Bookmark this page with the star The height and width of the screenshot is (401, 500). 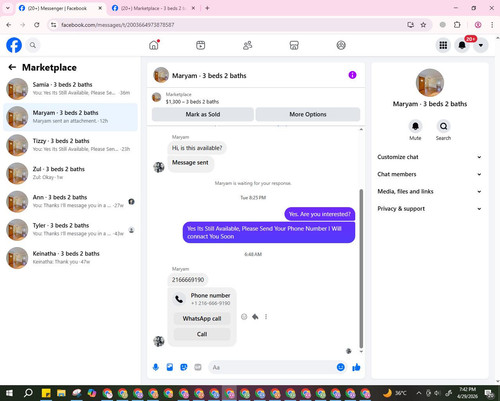[423, 25]
